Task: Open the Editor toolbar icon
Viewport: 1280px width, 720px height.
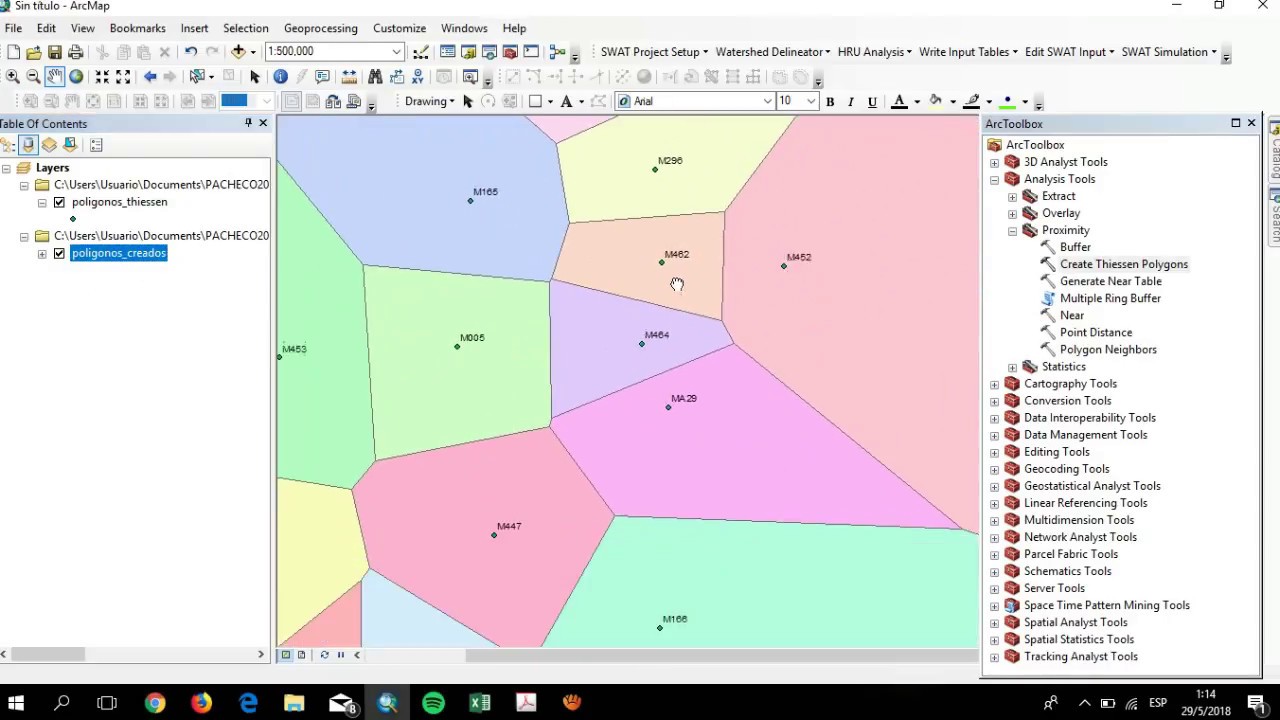Action: tap(421, 52)
